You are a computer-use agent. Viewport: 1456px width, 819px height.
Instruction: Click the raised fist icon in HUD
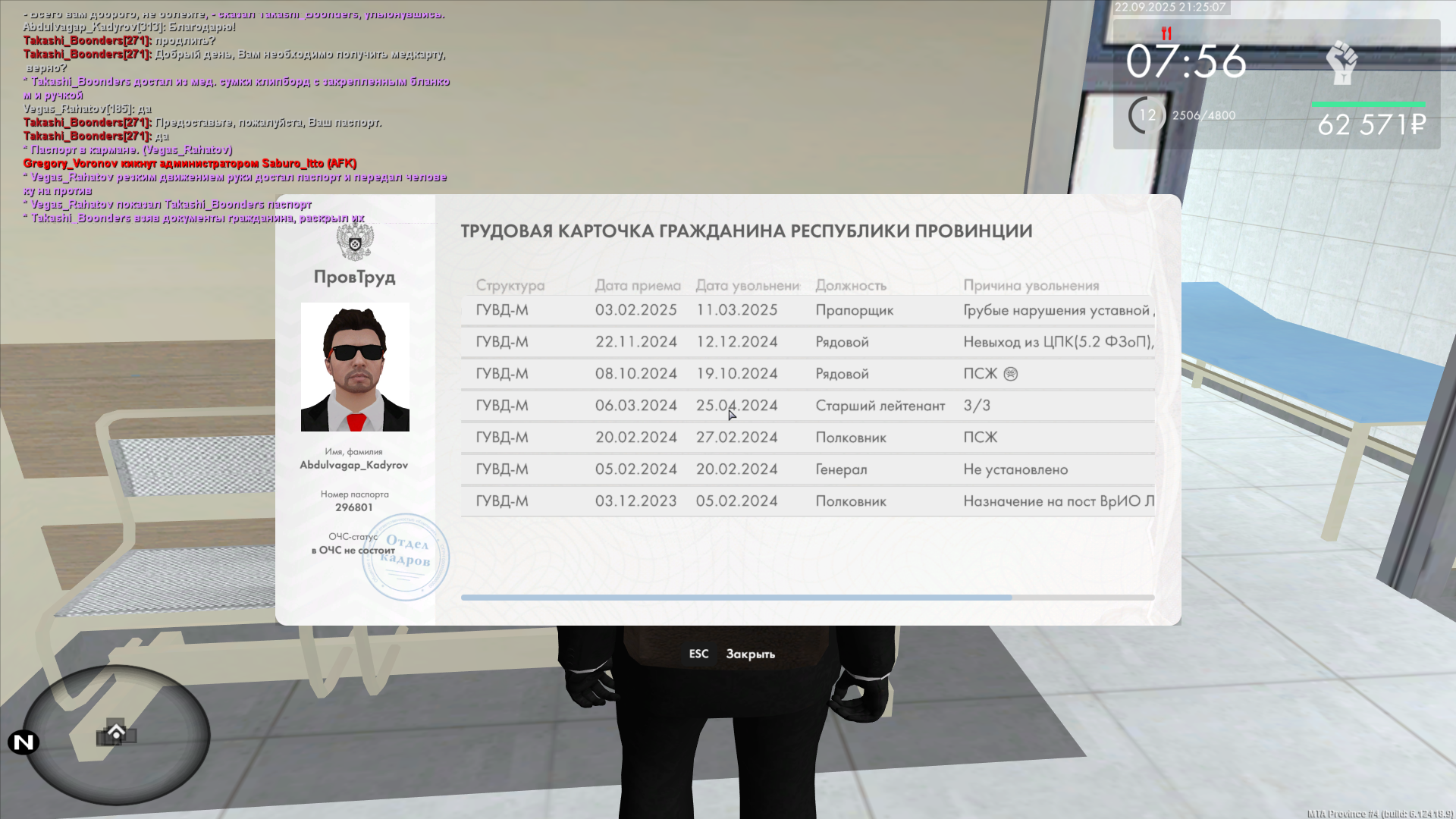[x=1341, y=63]
